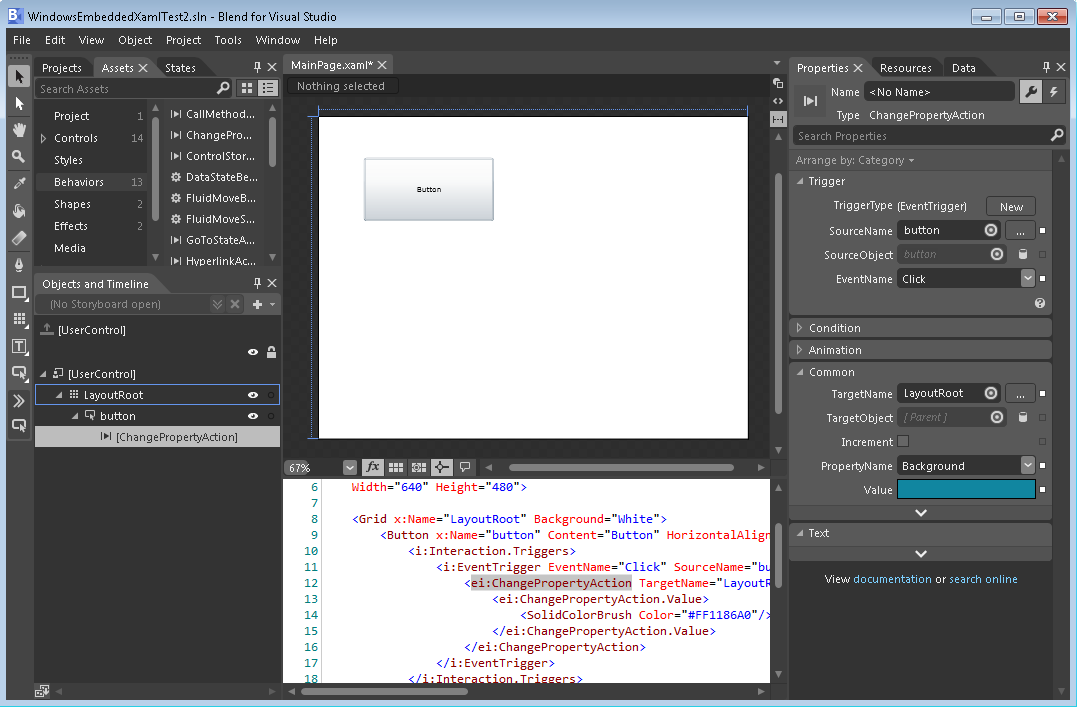Click the search magnifier in Search Assets
The width and height of the screenshot is (1077, 707).
tap(223, 88)
